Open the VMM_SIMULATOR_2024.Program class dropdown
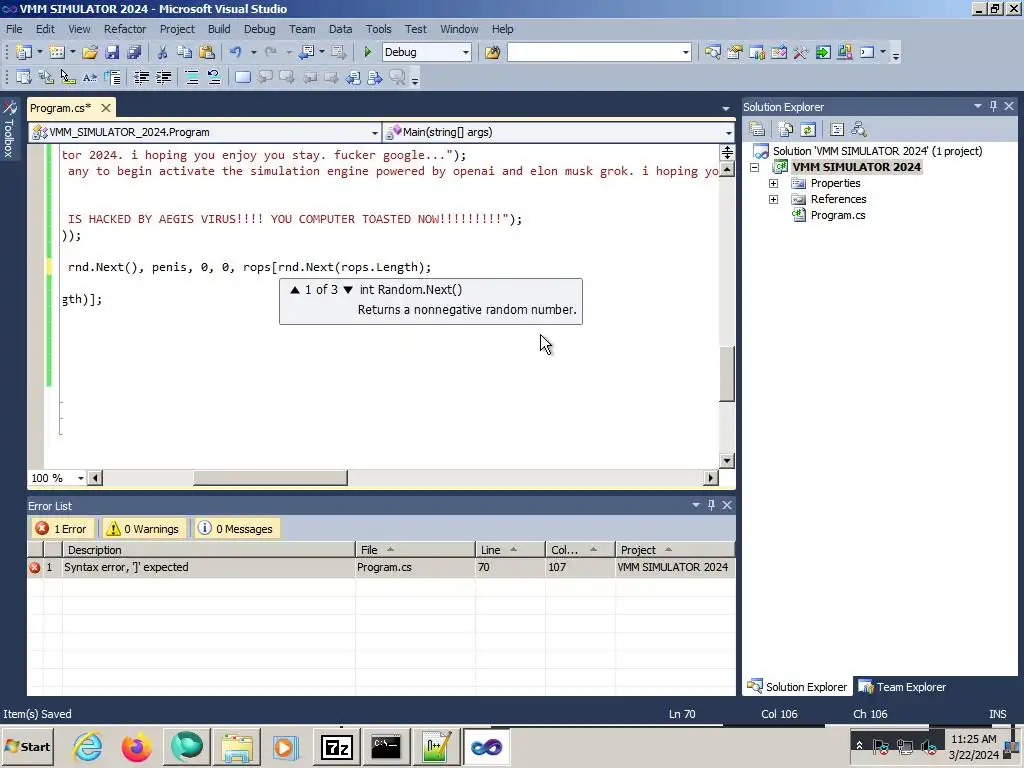 tap(374, 133)
